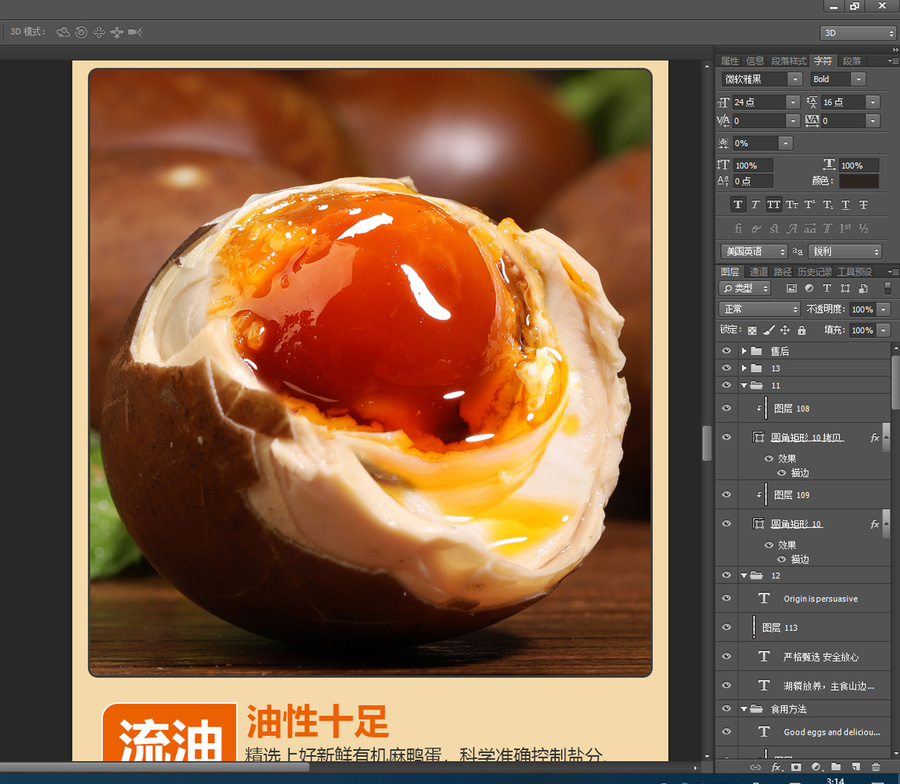Open the 正常 blend mode dropdown
900x784 pixels.
tap(759, 309)
